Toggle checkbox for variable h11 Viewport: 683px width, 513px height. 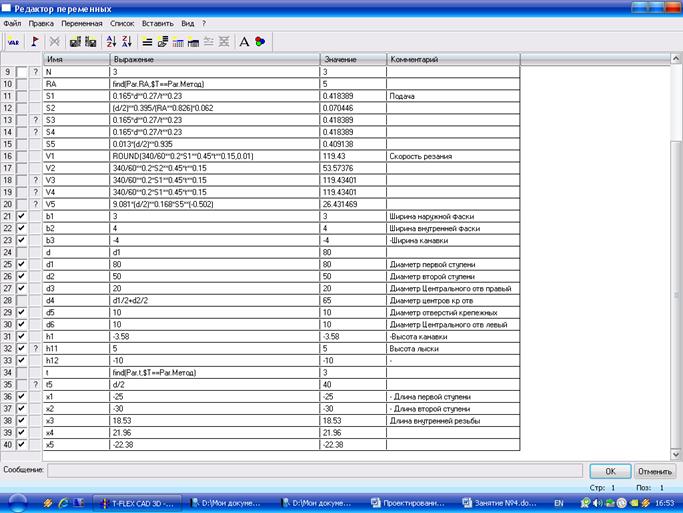tap(21, 348)
